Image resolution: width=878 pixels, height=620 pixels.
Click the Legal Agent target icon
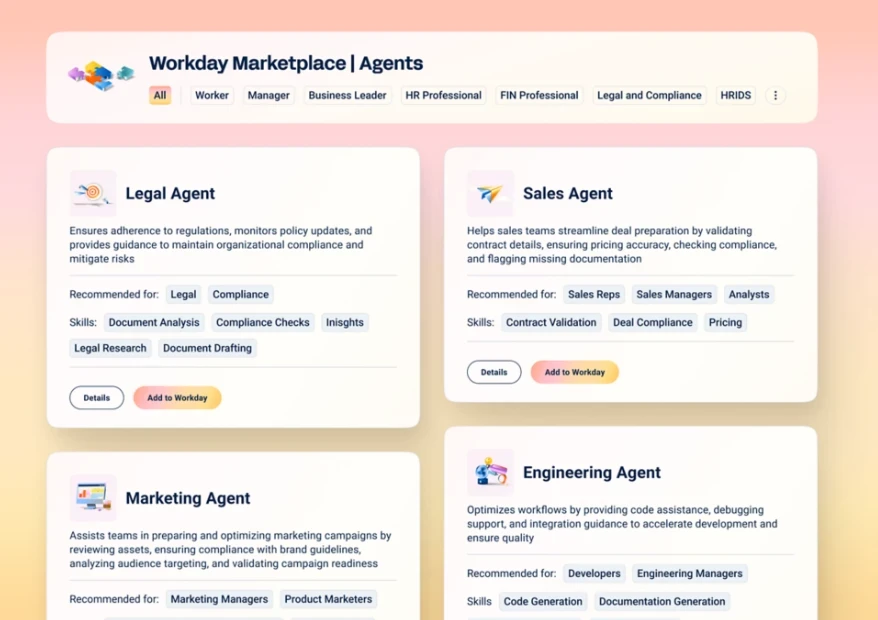click(93, 193)
